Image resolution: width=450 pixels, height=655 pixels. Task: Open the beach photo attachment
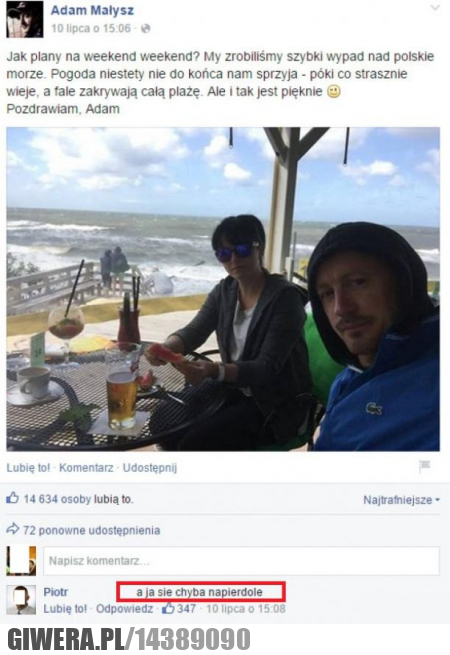[x=223, y=289]
